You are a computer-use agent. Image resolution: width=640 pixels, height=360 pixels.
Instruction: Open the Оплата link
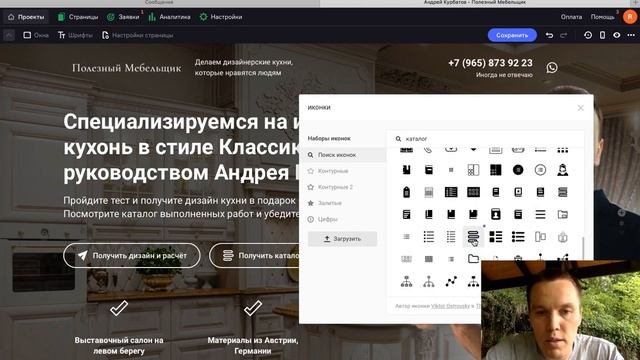pyautogui.click(x=571, y=17)
